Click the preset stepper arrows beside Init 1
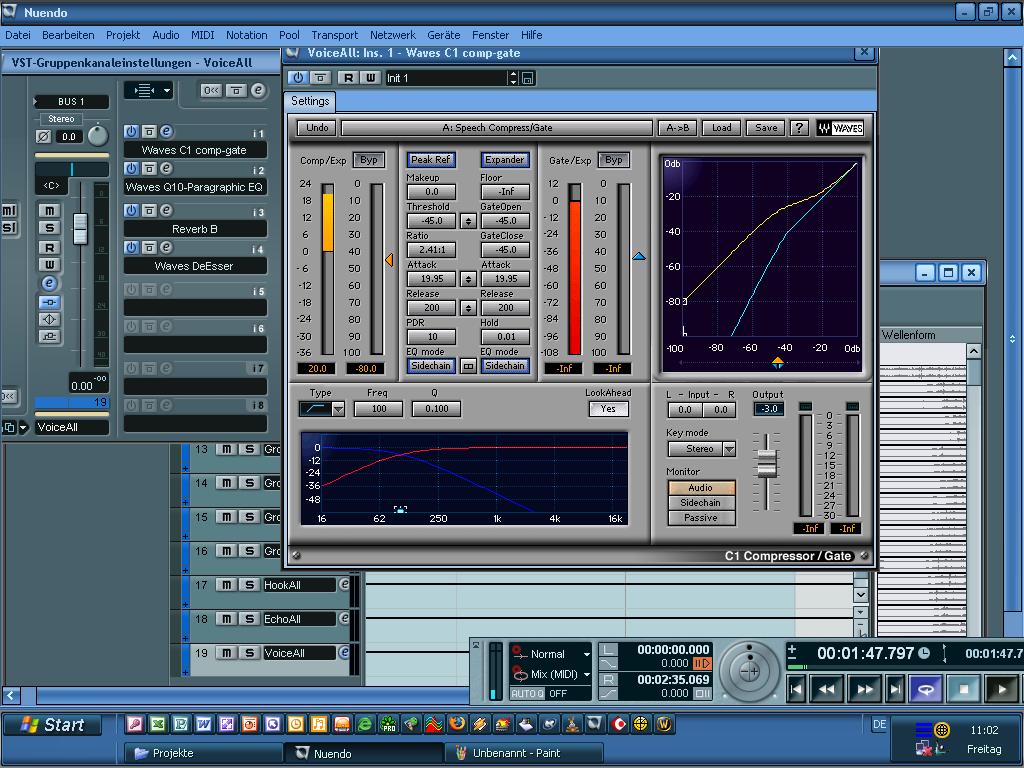1024x768 pixels. [x=513, y=78]
